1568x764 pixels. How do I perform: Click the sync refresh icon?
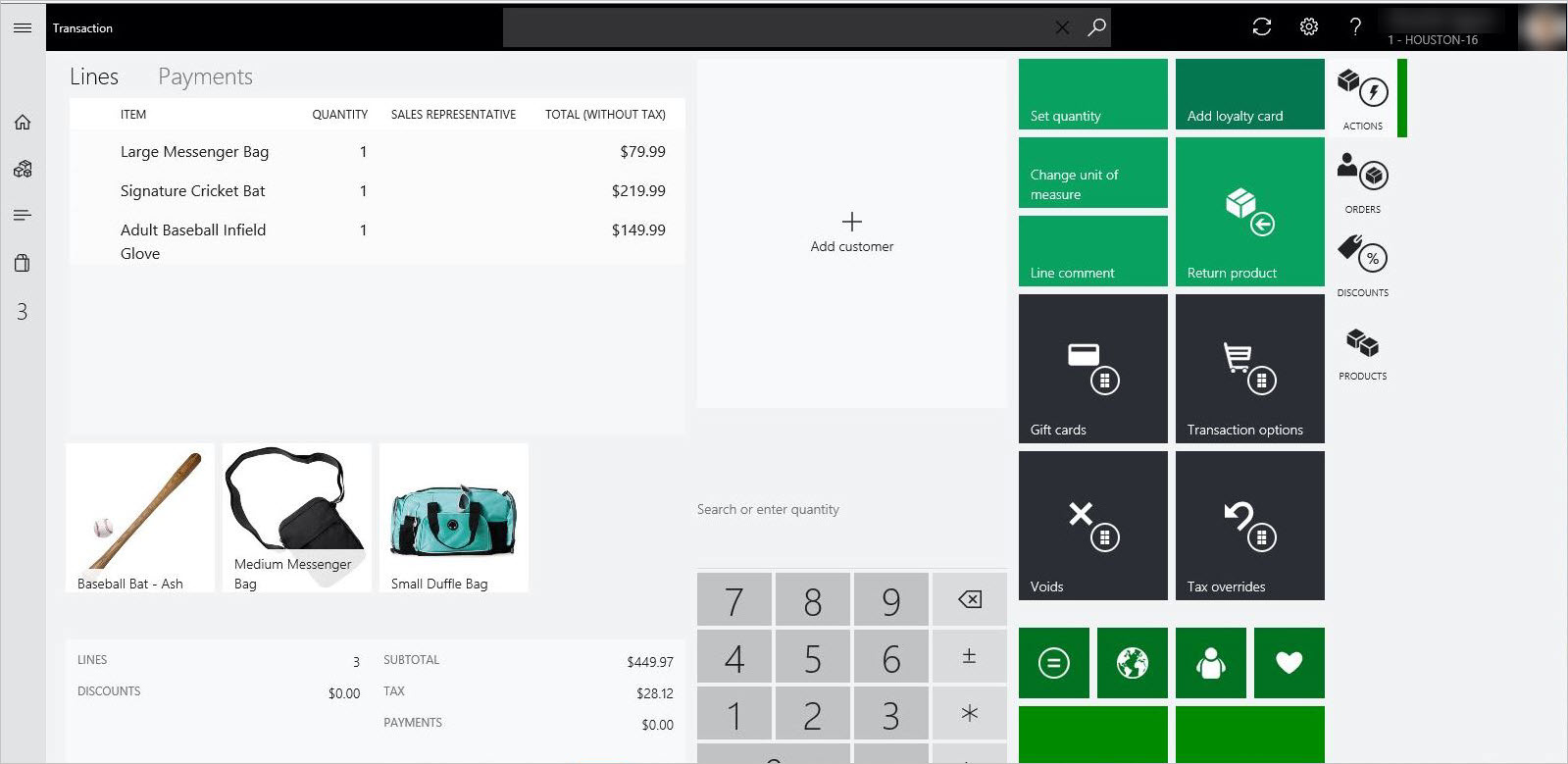click(x=1262, y=27)
